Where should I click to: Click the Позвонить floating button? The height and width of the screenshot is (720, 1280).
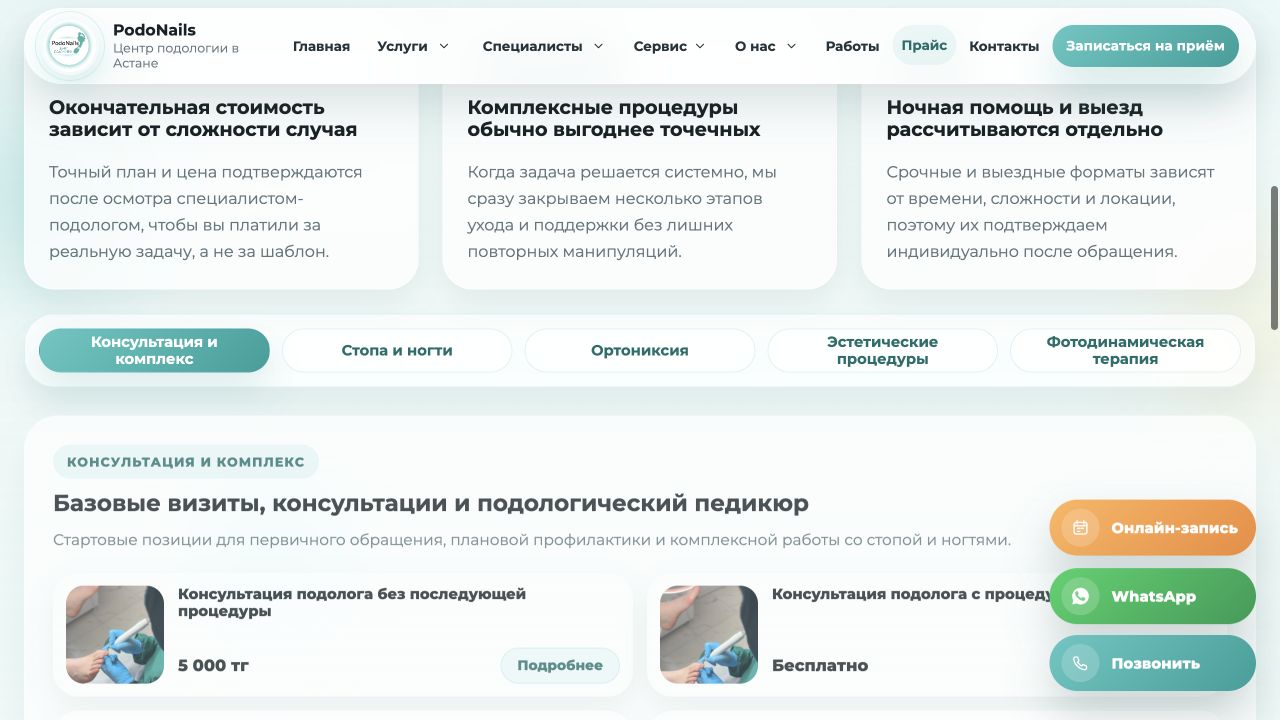pos(1152,663)
